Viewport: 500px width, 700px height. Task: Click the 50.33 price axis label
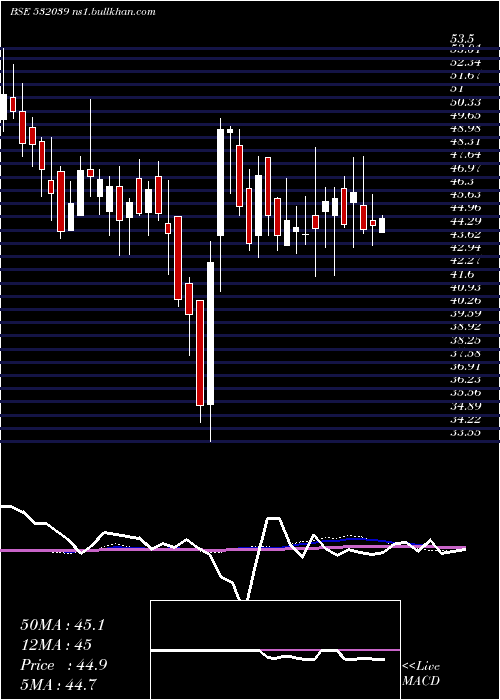click(x=466, y=102)
